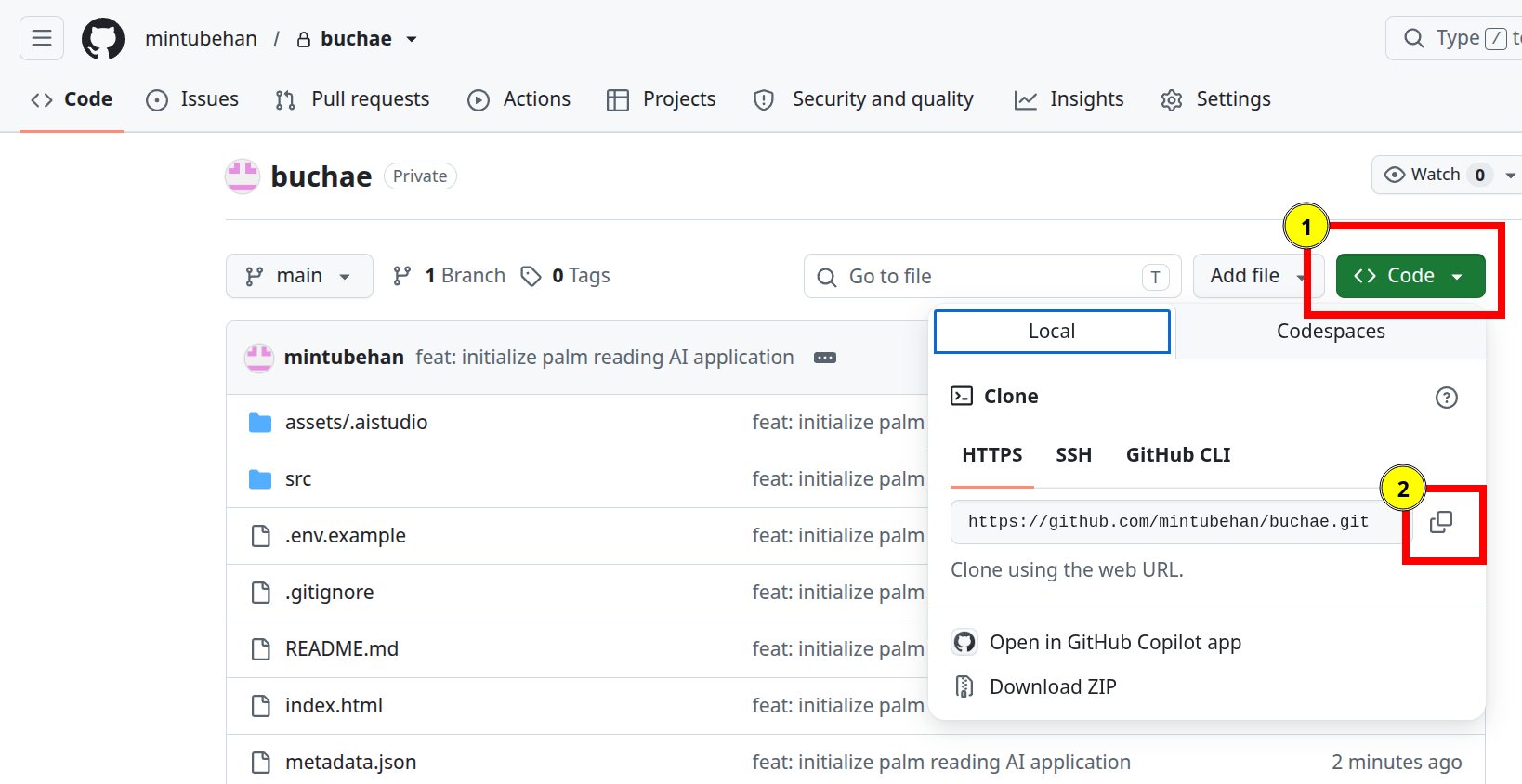Image resolution: width=1522 pixels, height=784 pixels.
Task: Click the buchae repository title
Action: click(x=321, y=176)
